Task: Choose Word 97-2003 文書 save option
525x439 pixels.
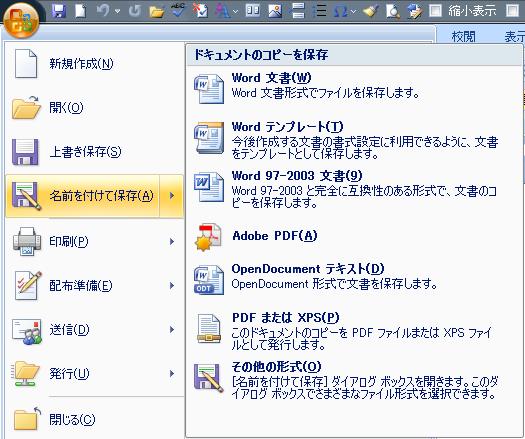Action: [x=354, y=189]
